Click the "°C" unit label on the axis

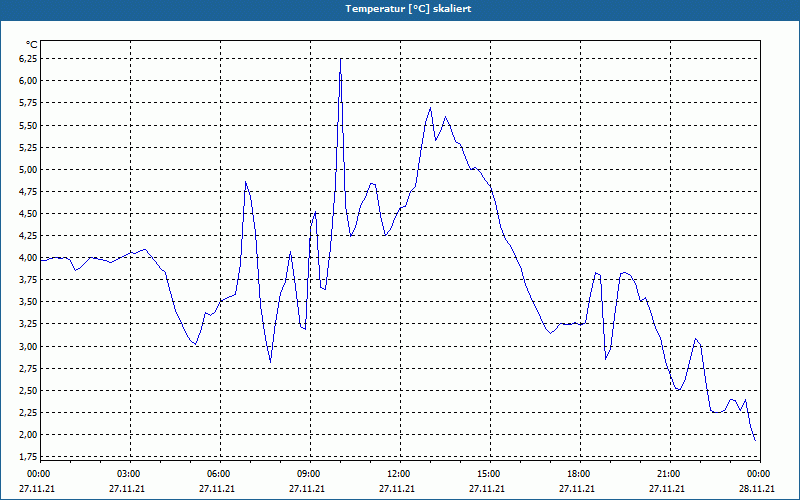(x=32, y=45)
